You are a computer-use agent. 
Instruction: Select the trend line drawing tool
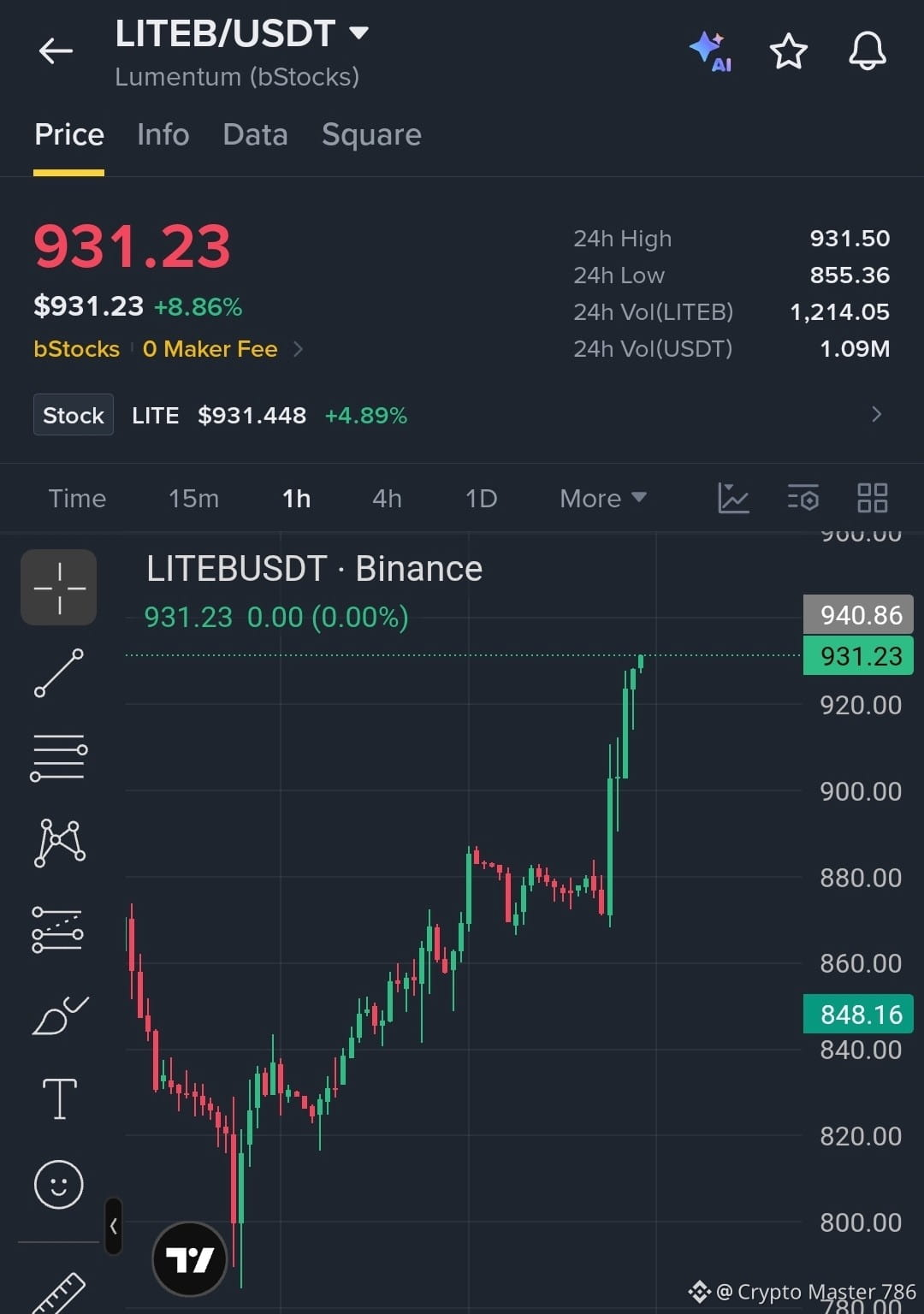pos(59,673)
